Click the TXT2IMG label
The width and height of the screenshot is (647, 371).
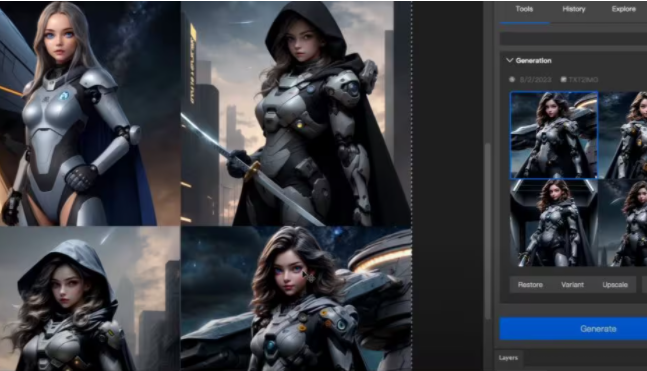click(583, 79)
